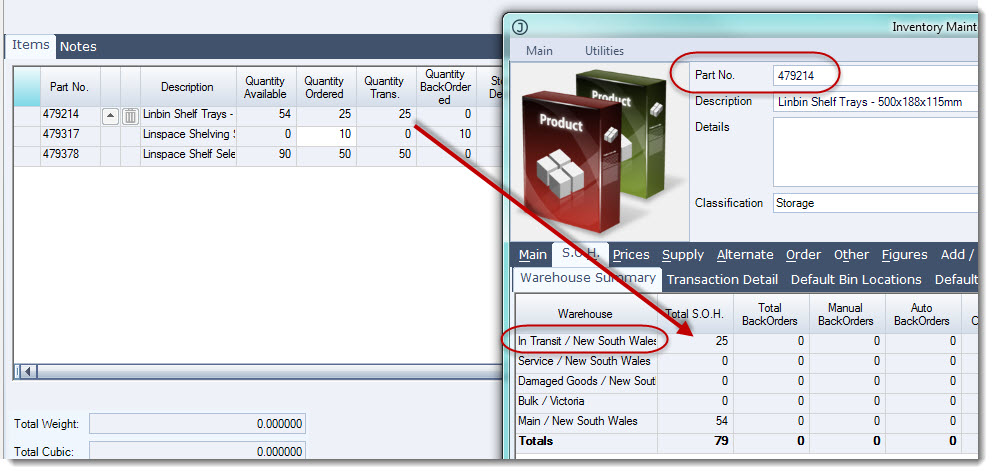Select 'Service / New South Wales' warehouse row
993x474 pixels.
(586, 361)
